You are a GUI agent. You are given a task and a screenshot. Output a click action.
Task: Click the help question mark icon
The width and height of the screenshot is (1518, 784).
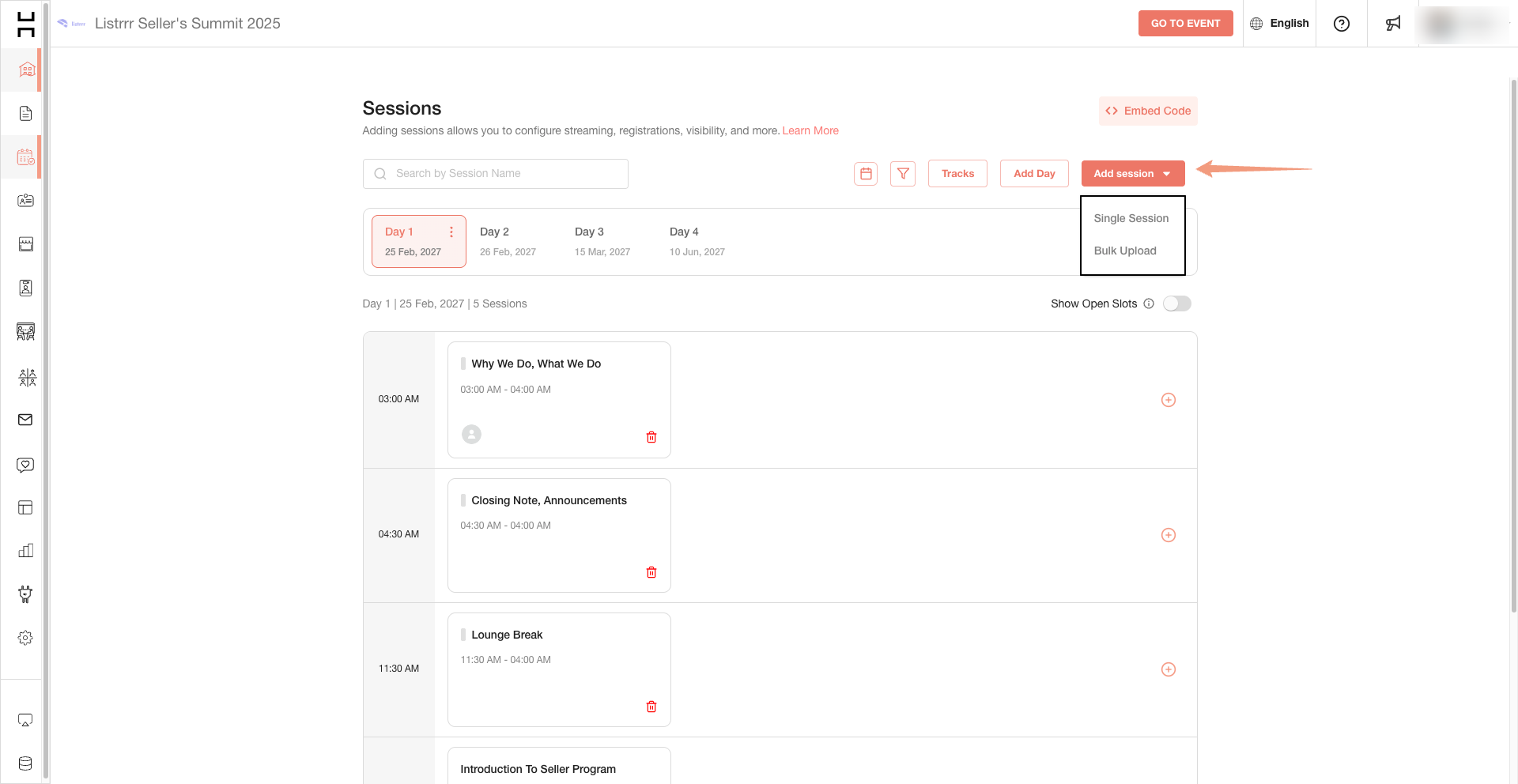pyautogui.click(x=1342, y=24)
